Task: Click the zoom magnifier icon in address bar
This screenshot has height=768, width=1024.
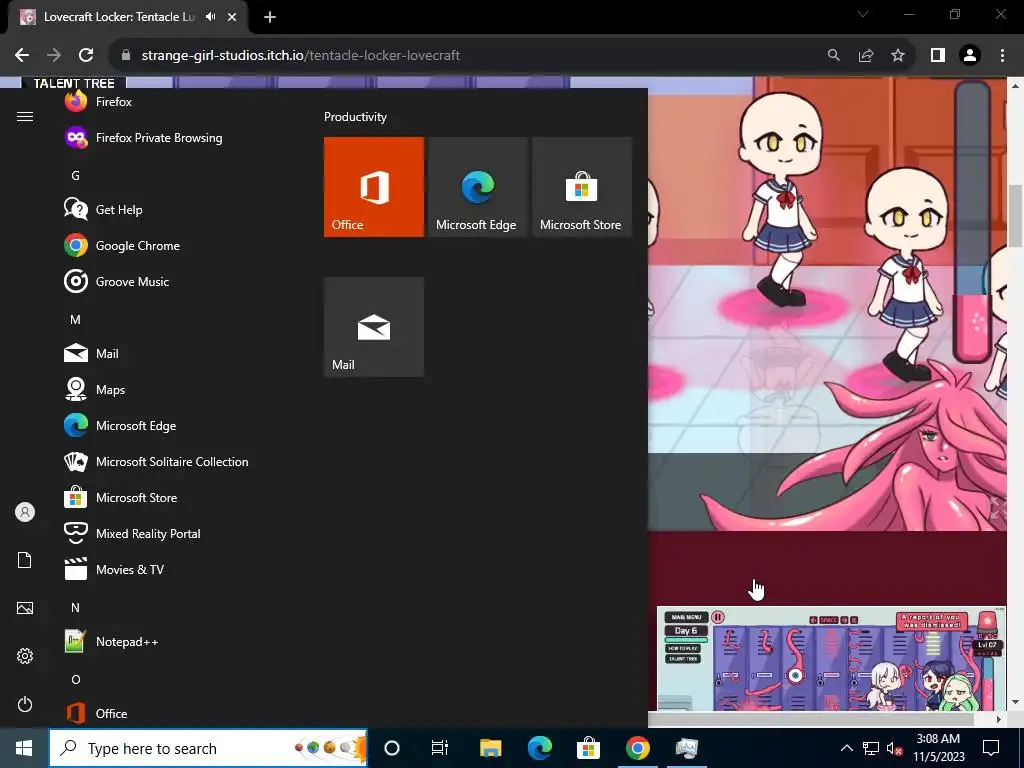Action: pos(833,56)
